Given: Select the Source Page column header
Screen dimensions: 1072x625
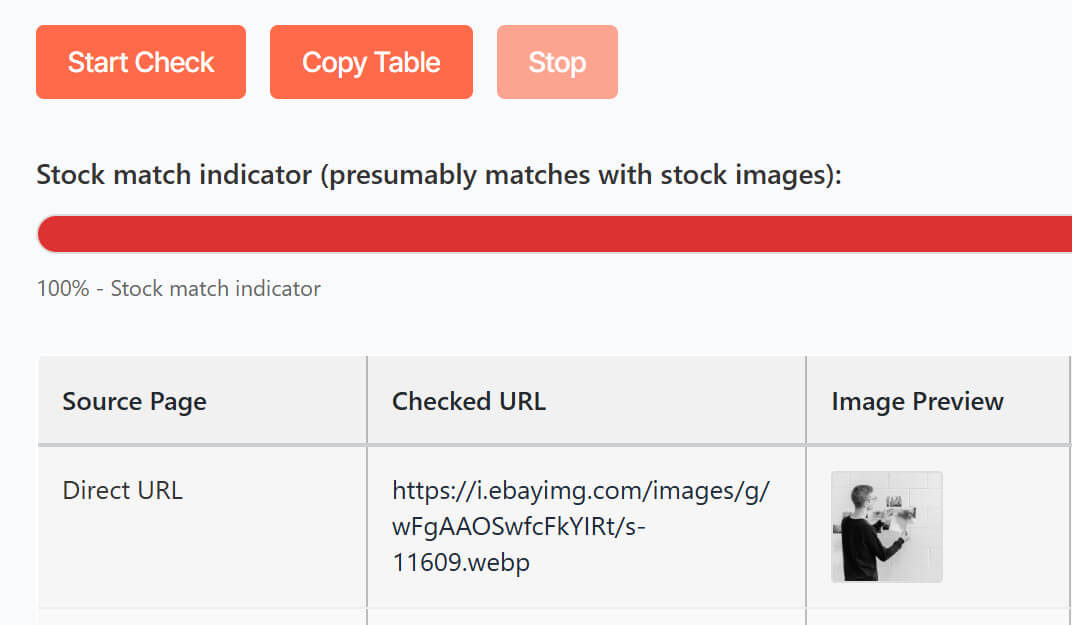Looking at the screenshot, I should (134, 402).
